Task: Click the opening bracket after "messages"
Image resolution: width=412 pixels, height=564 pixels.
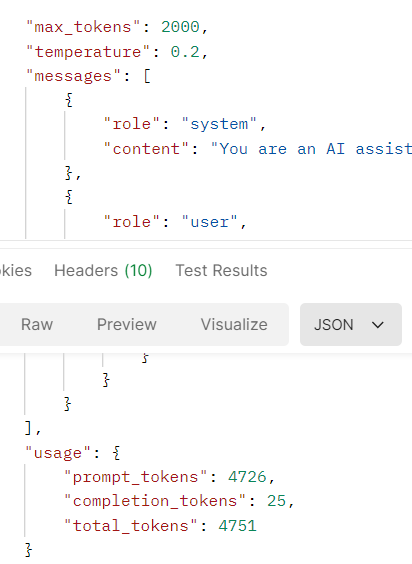Action: (x=147, y=77)
